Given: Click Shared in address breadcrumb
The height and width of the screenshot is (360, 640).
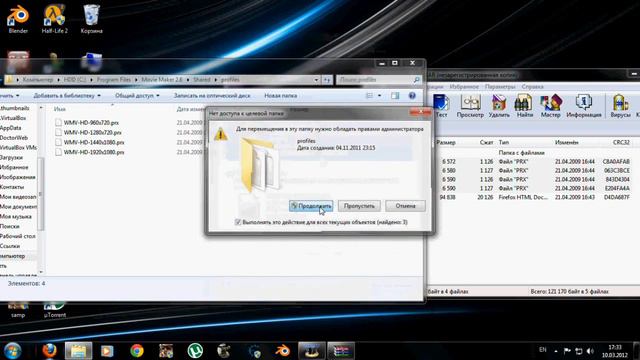Looking at the screenshot, I should click(202, 80).
